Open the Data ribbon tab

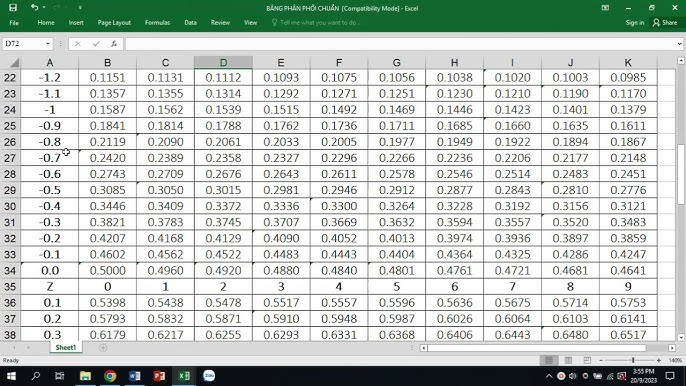190,23
